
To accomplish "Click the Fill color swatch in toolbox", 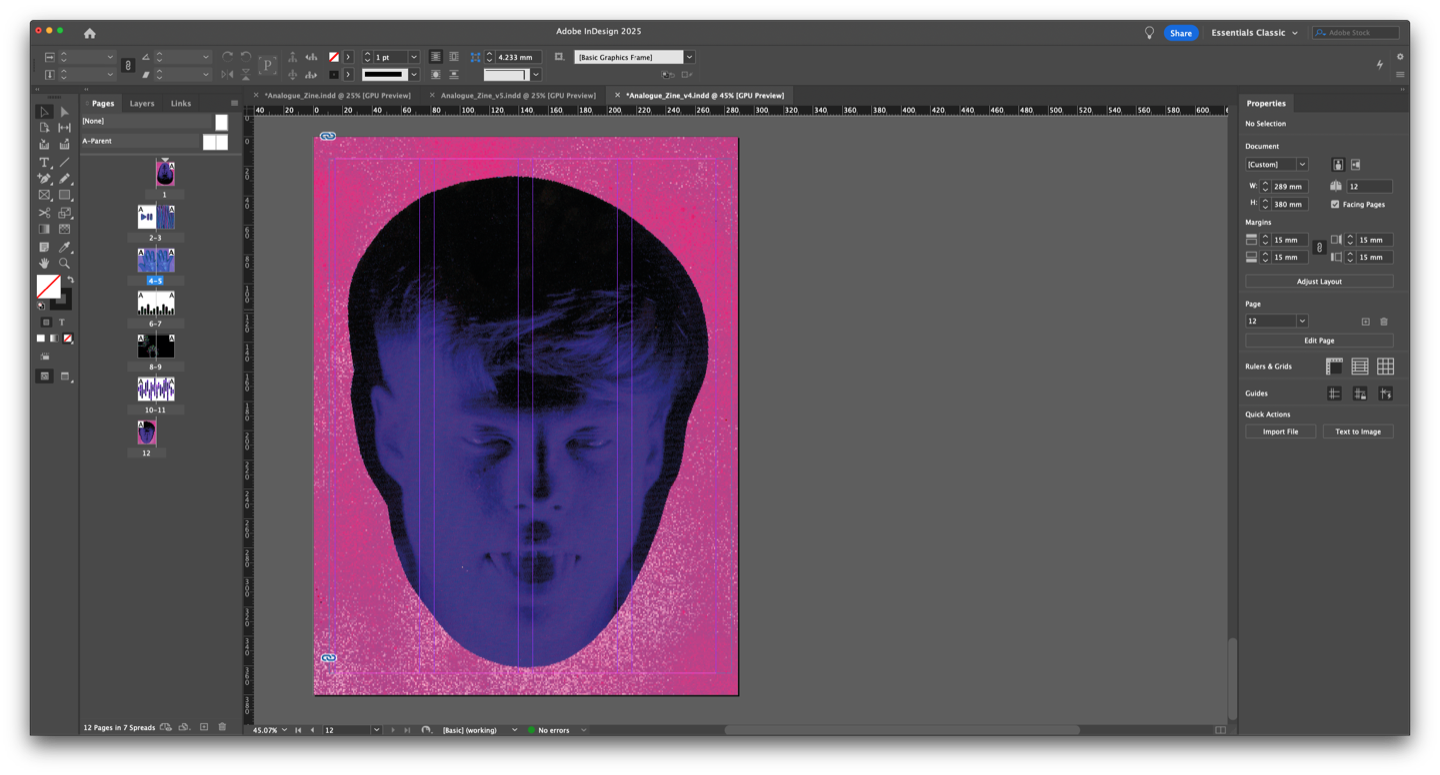I will (47, 287).
